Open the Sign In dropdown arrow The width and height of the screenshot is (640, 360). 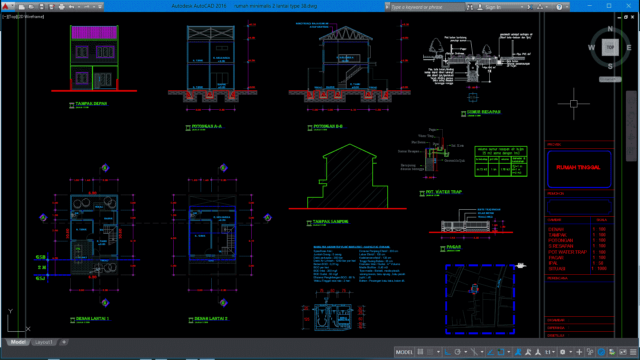point(522,7)
